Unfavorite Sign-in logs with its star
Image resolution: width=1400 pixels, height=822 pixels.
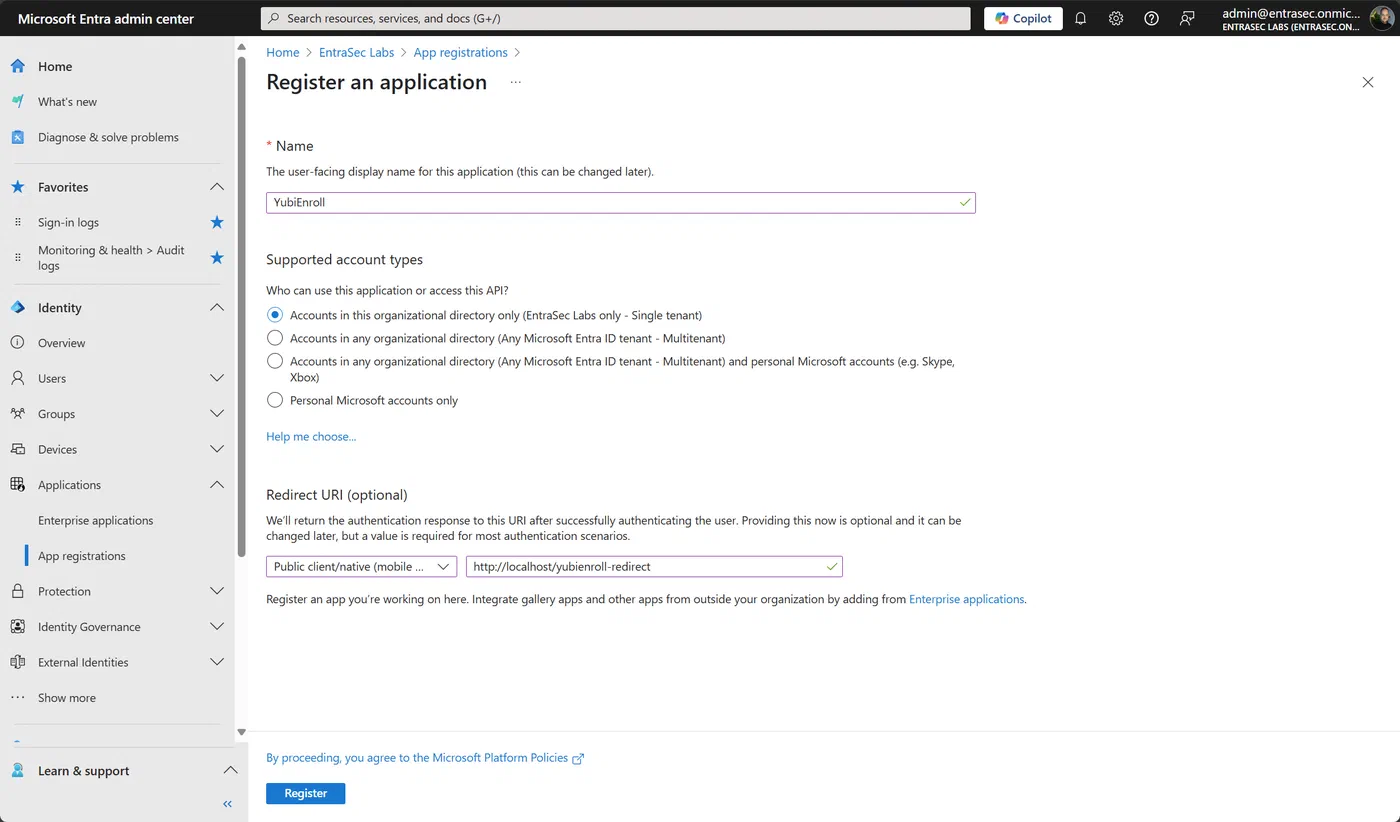point(217,222)
